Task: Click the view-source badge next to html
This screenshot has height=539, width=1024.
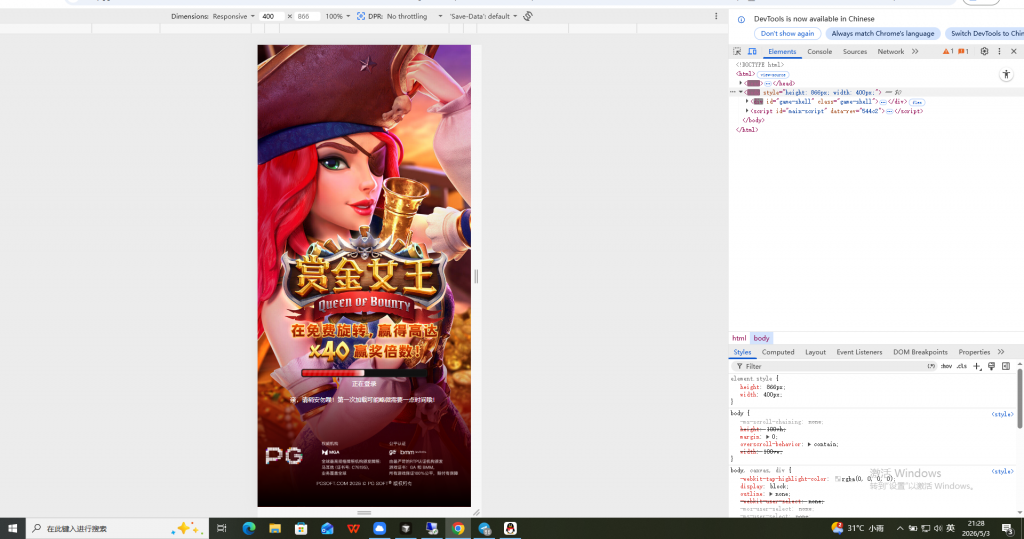Action: pyautogui.click(x=773, y=74)
